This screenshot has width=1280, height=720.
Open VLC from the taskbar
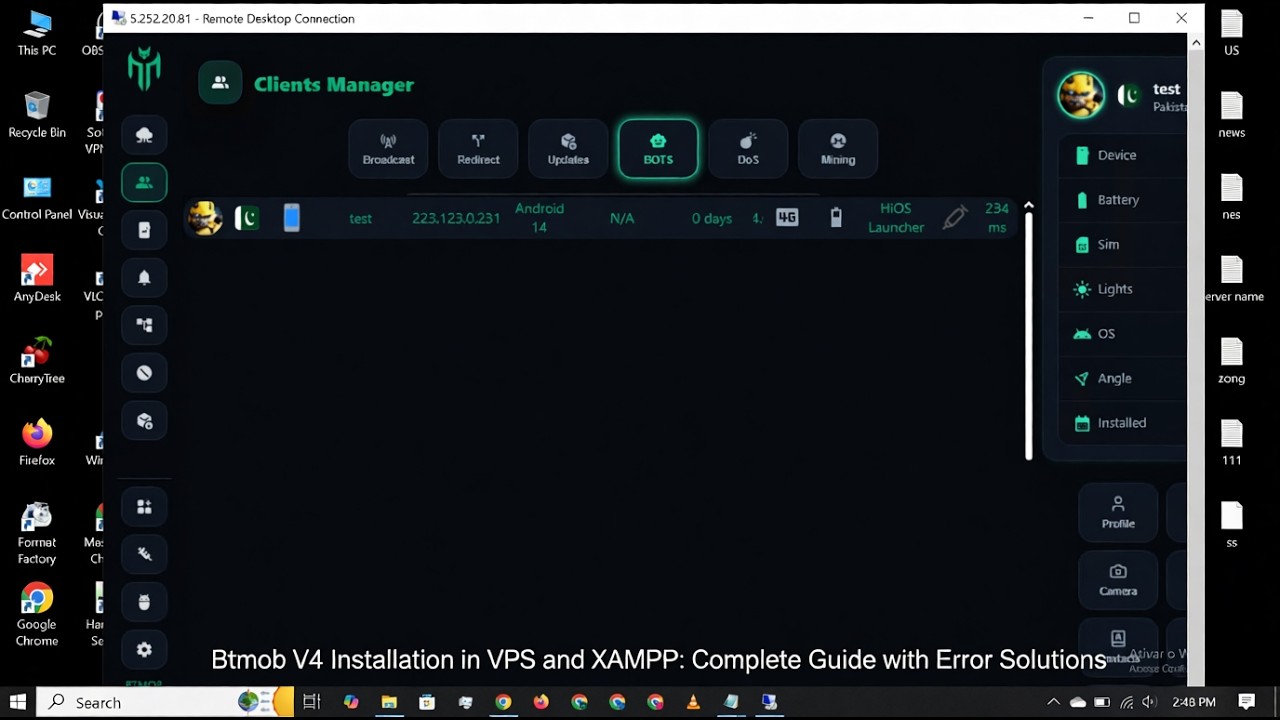(693, 702)
